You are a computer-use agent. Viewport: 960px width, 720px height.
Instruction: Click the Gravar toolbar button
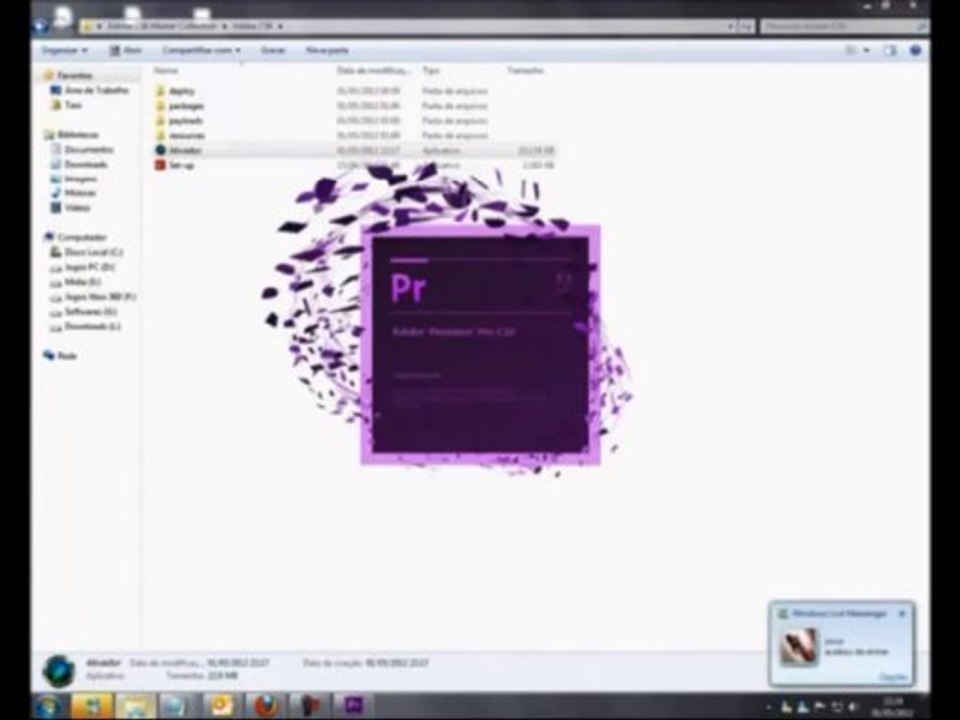pyautogui.click(x=272, y=50)
